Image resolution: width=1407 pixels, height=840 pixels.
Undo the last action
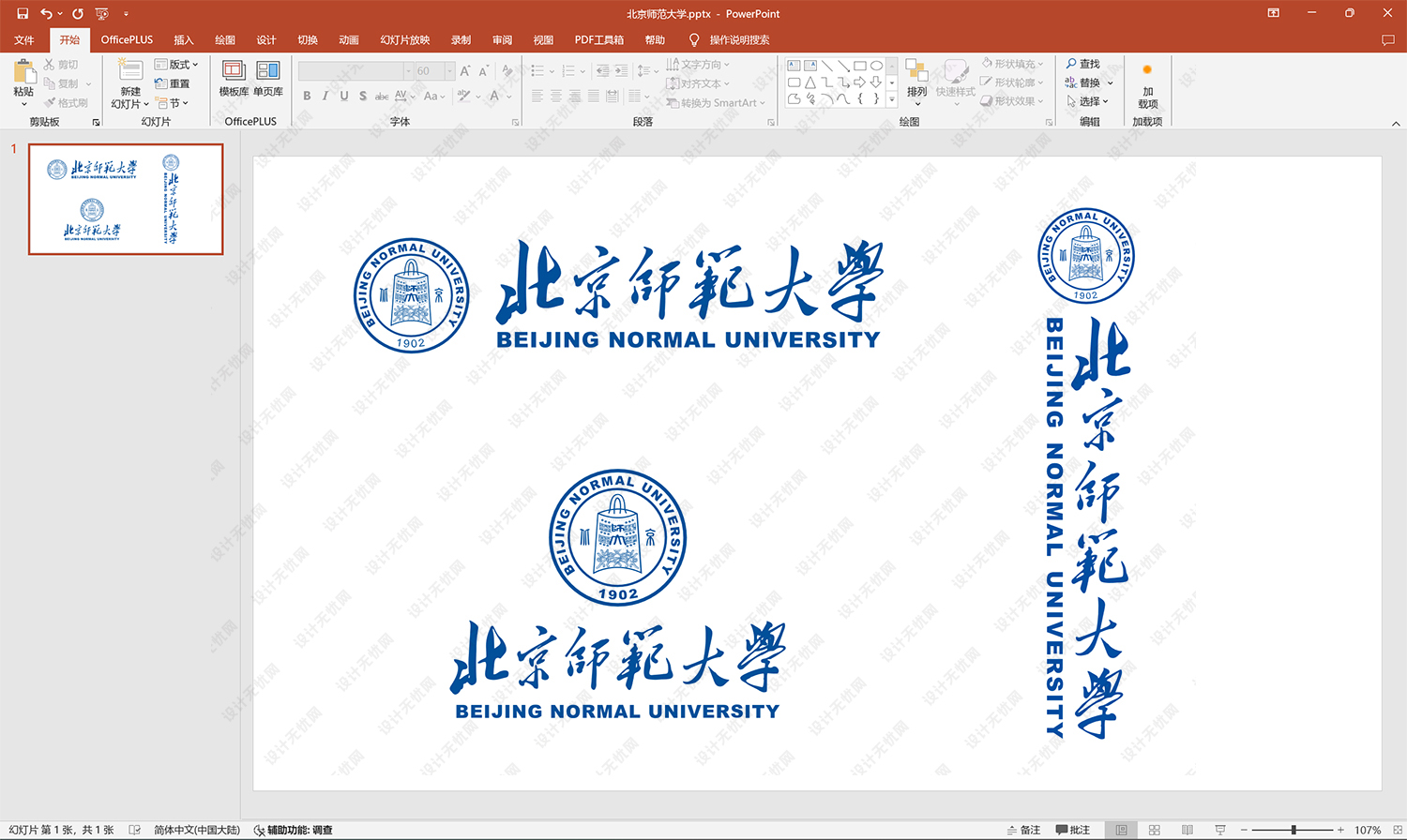click(x=46, y=13)
